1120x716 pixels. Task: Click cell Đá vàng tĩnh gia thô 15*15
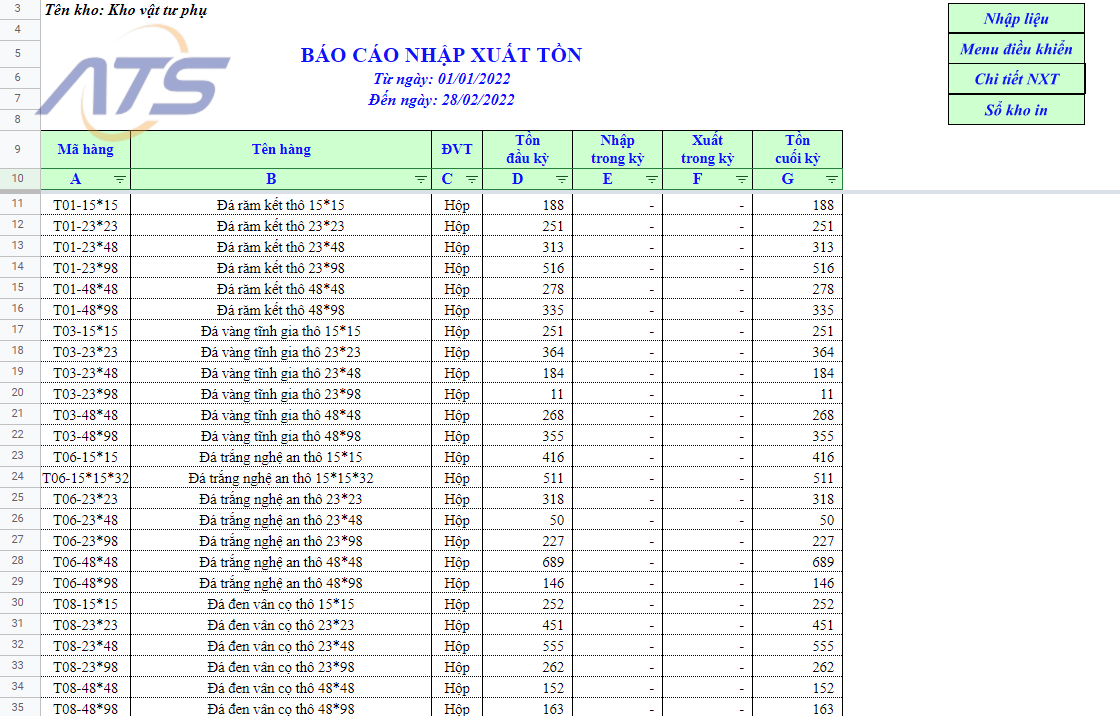[281, 331]
